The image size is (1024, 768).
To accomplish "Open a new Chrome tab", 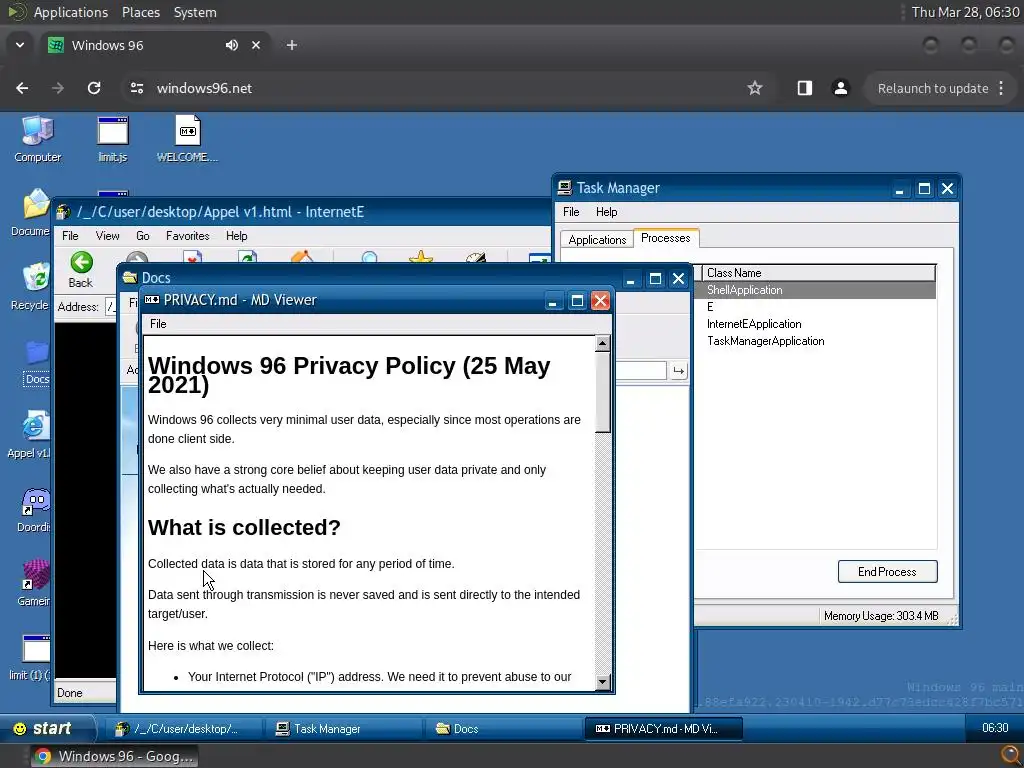I will [x=292, y=45].
